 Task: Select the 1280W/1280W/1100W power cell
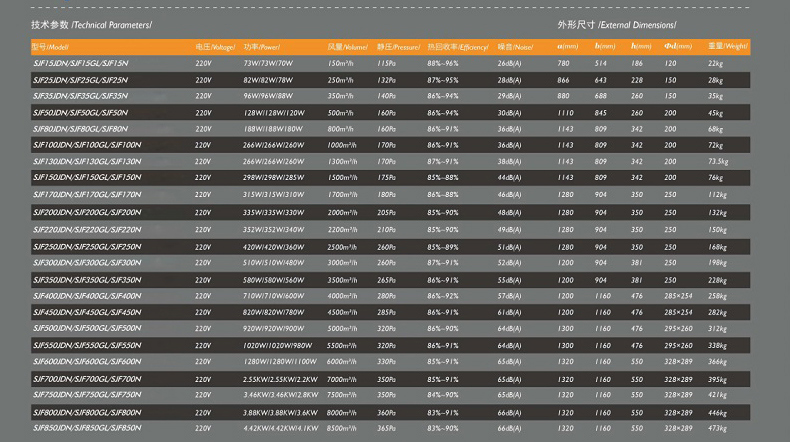tap(273, 362)
